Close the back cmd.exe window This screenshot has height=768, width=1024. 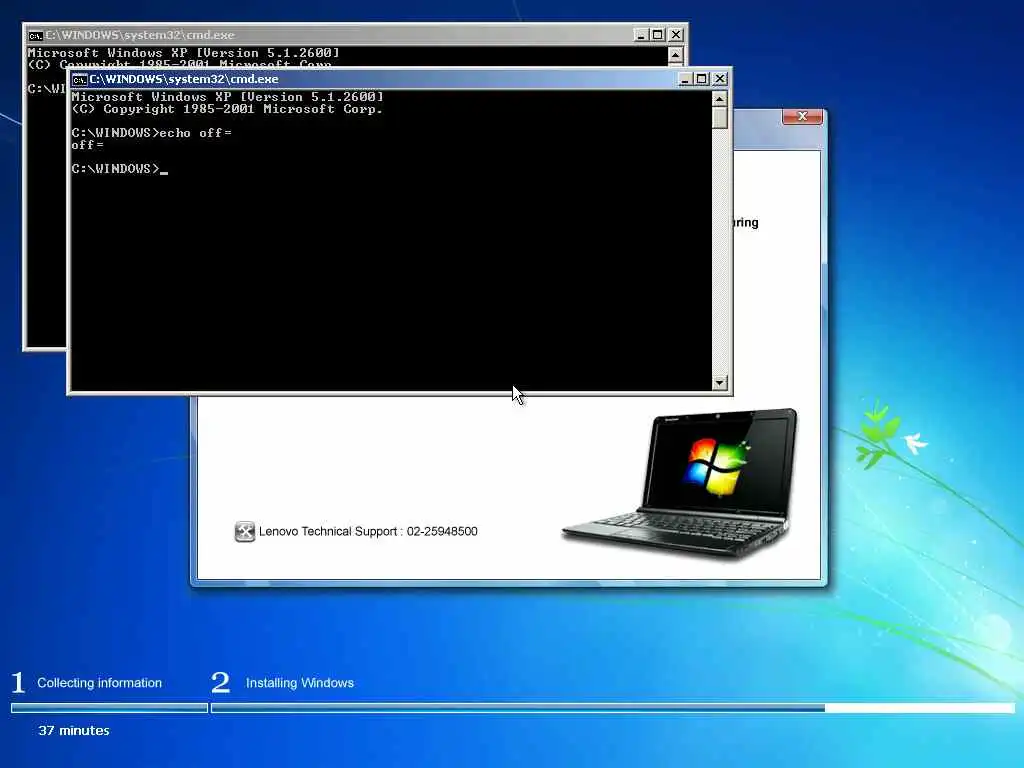(676, 35)
